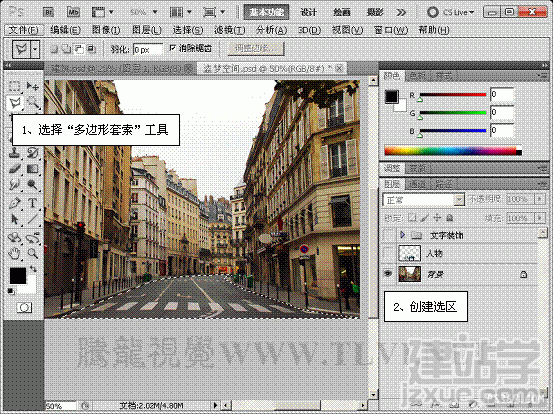Select the Zoom tool in toolbox
The height and width of the screenshot is (414, 553).
coord(33,253)
